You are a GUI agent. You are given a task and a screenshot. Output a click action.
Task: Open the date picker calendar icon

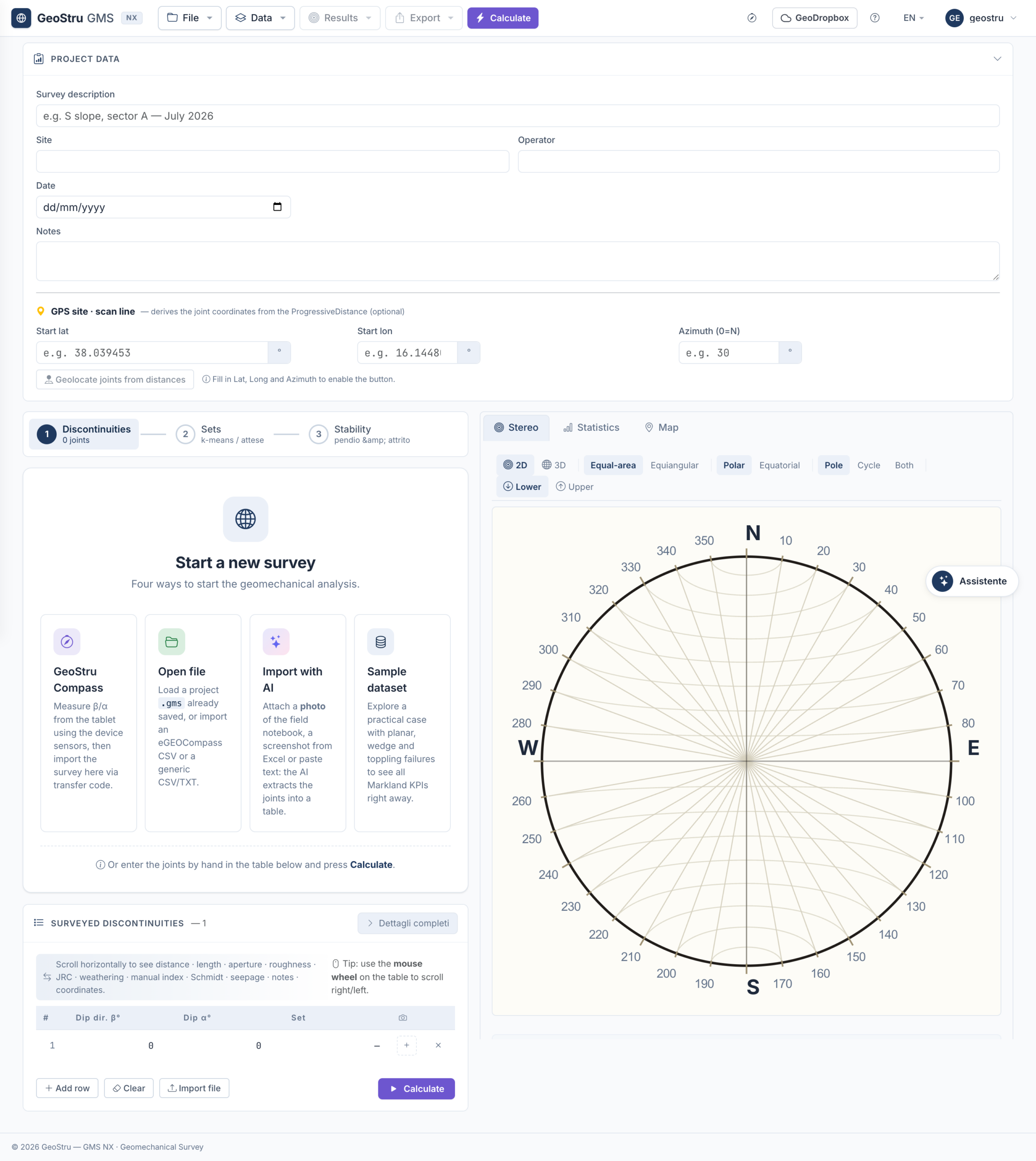[277, 207]
